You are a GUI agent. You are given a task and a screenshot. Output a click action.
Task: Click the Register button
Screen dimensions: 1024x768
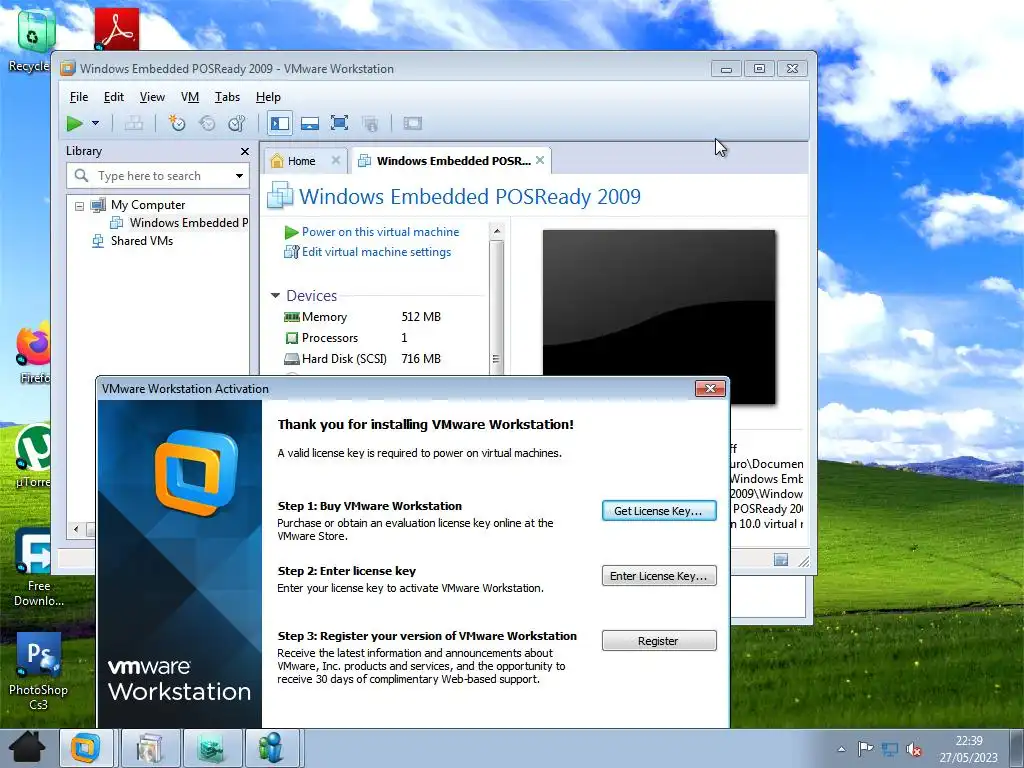click(x=658, y=641)
